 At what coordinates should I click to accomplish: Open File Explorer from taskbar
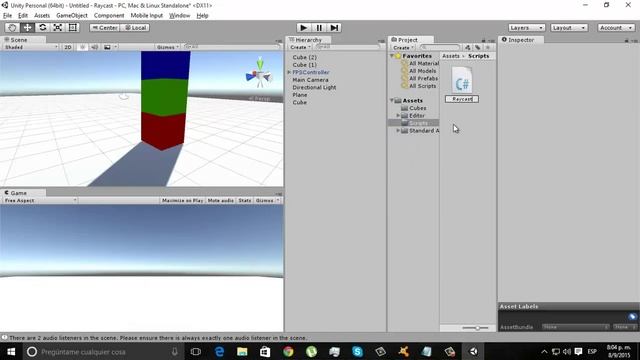coord(242,351)
